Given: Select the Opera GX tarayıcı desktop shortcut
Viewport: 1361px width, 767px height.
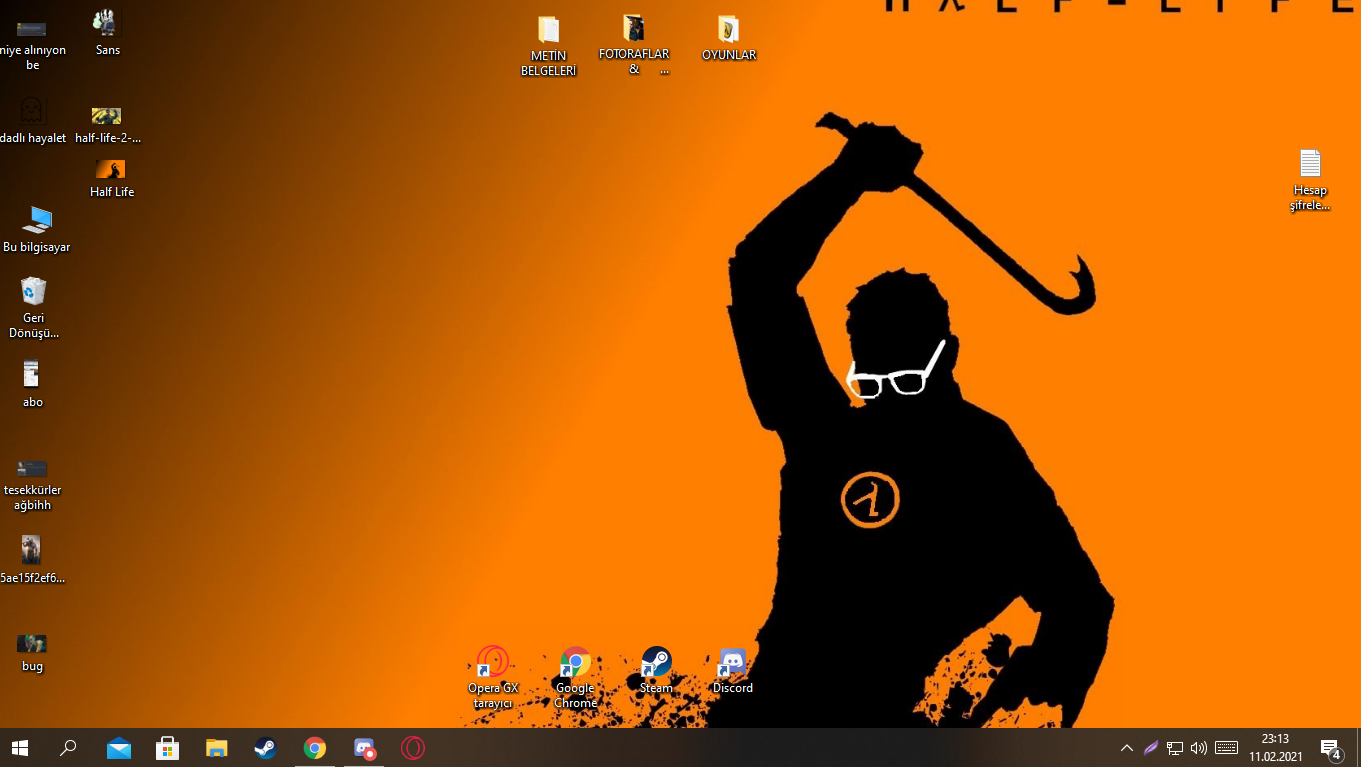Looking at the screenshot, I should point(493,677).
